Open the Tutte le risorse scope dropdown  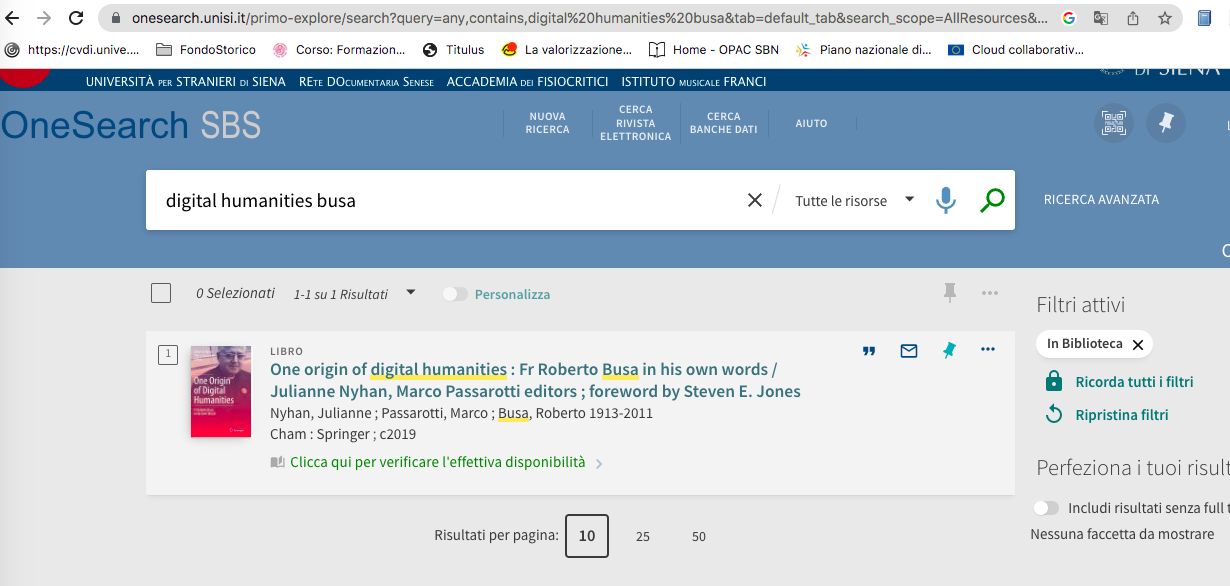(x=855, y=200)
